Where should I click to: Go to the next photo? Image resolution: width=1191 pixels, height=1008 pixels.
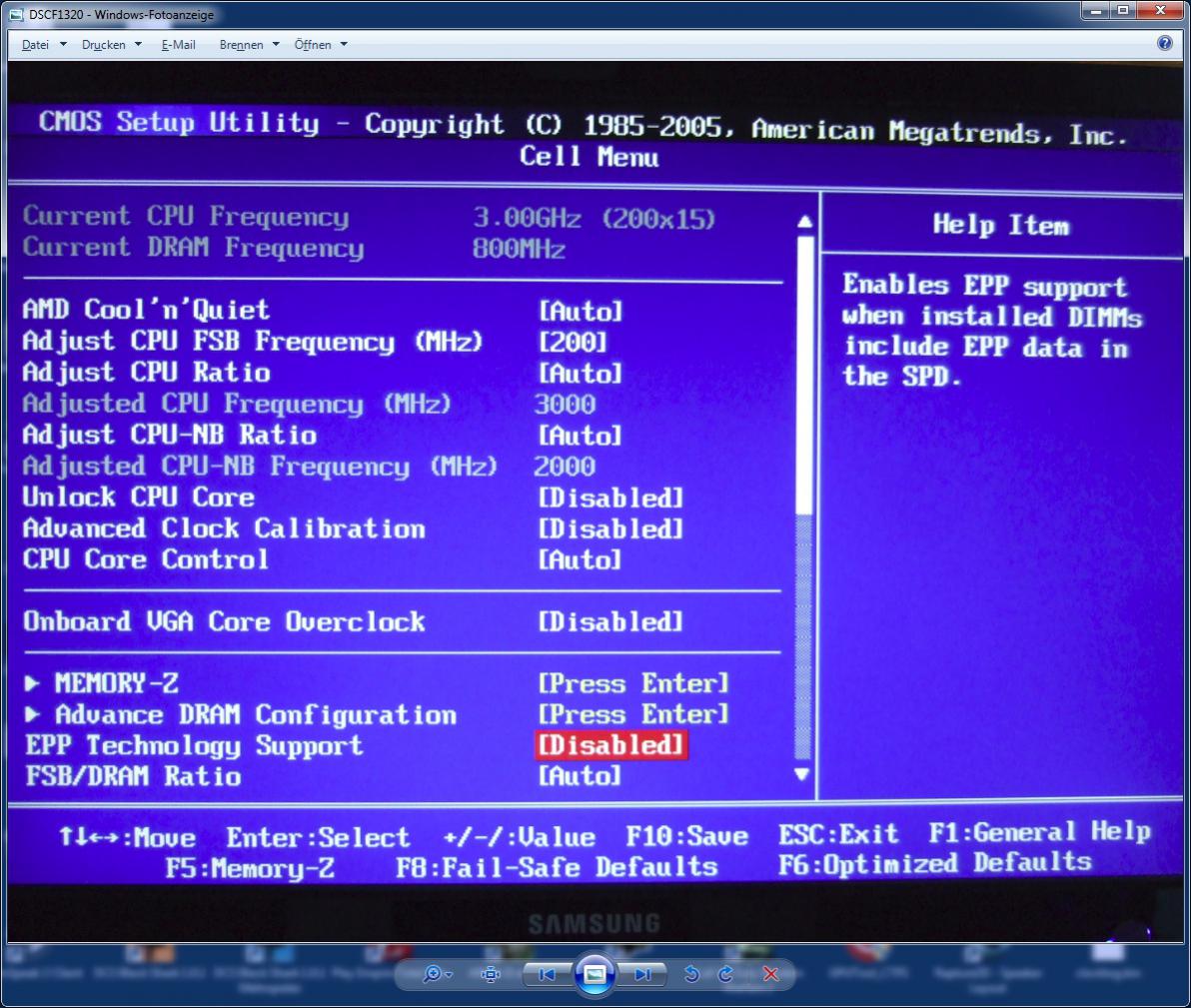[x=642, y=974]
